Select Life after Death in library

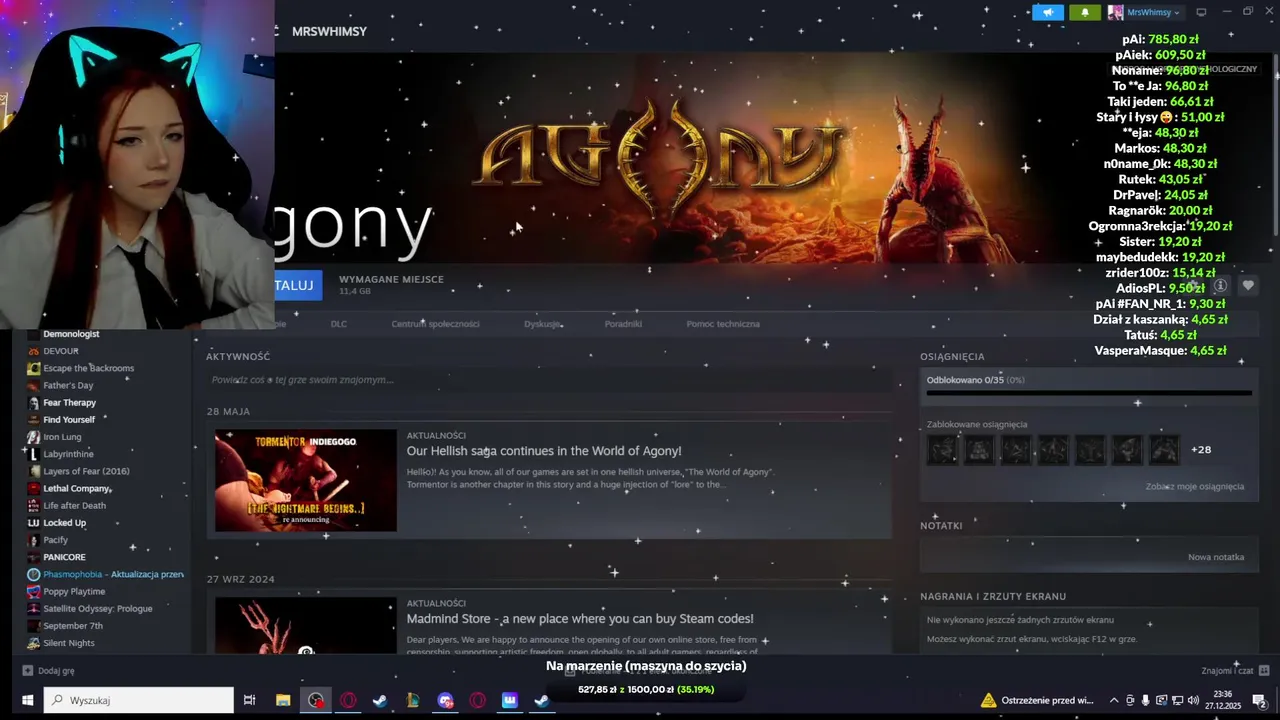click(x=74, y=505)
